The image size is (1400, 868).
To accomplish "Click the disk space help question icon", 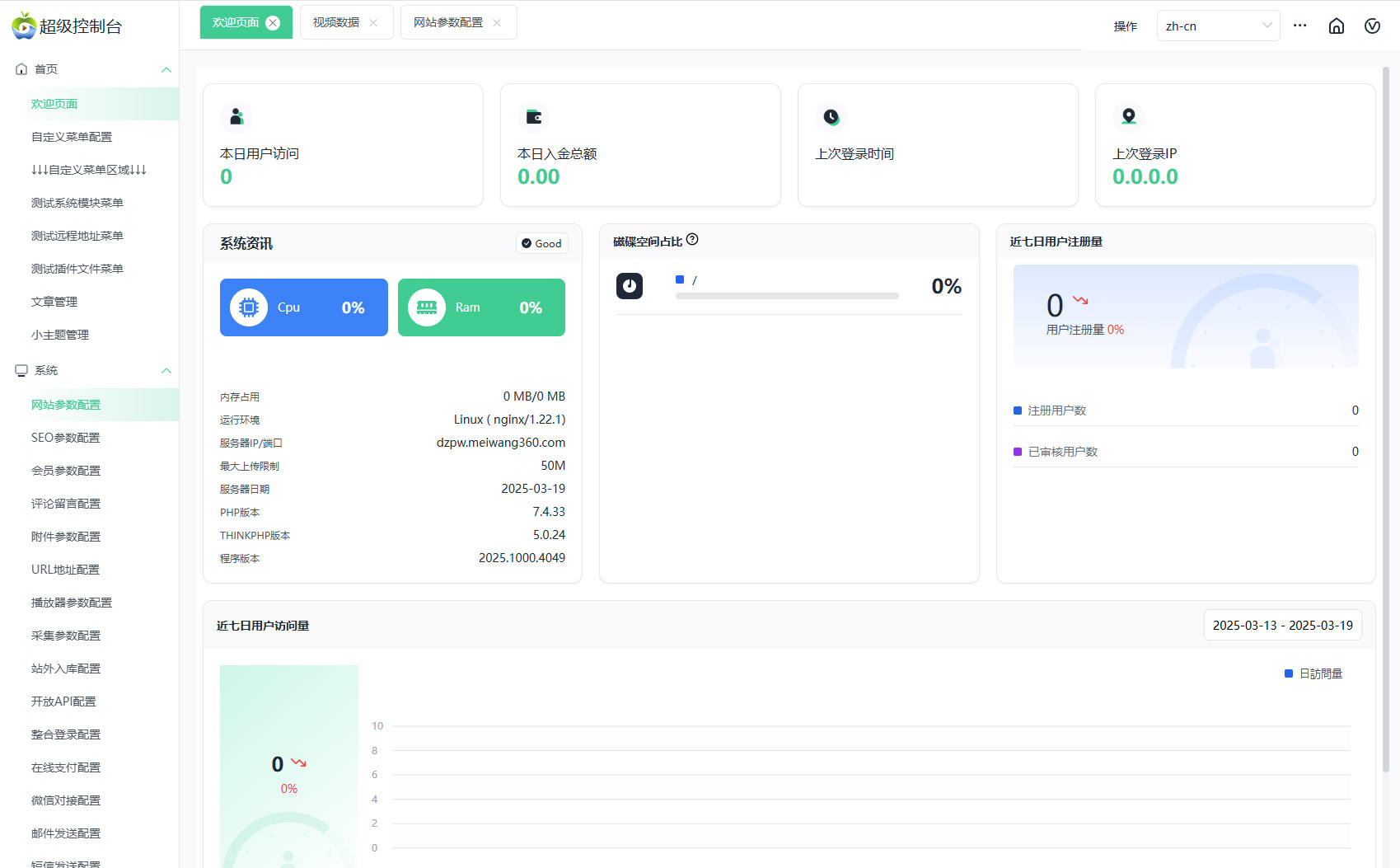I will tap(692, 240).
